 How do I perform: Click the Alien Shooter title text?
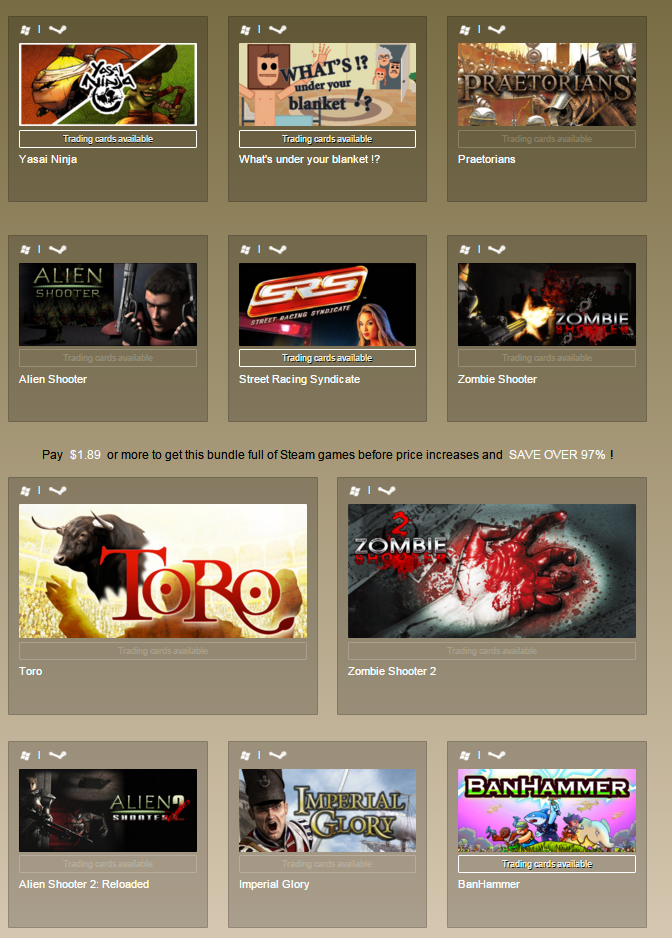53,379
